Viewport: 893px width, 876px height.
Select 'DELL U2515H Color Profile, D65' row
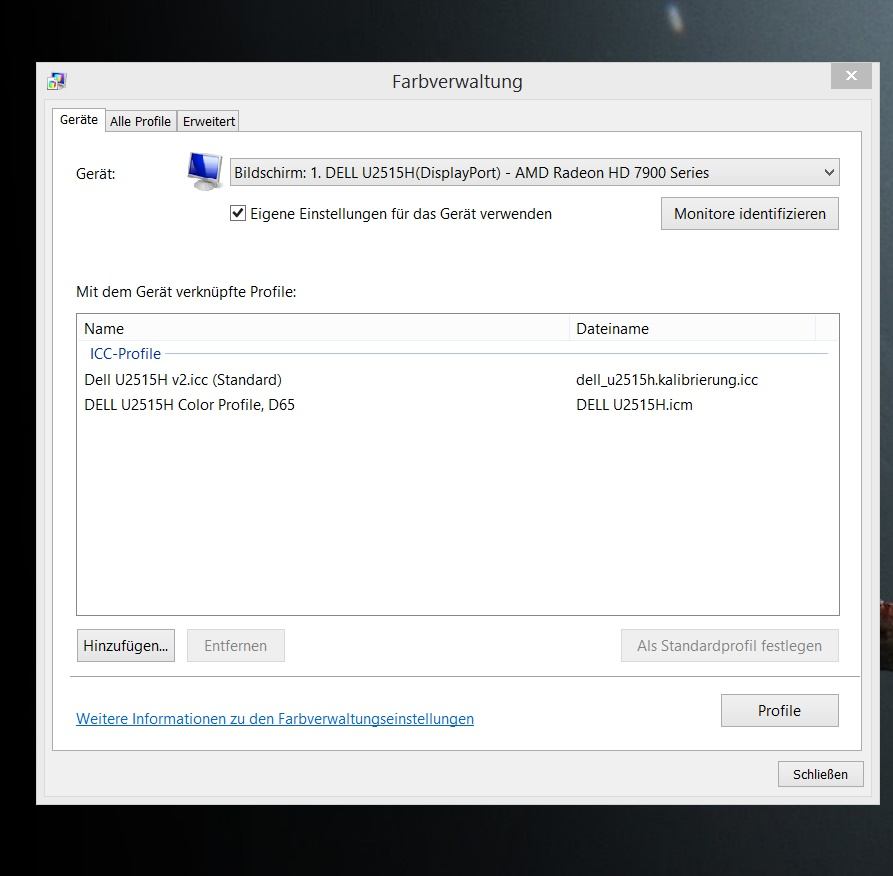(457, 405)
